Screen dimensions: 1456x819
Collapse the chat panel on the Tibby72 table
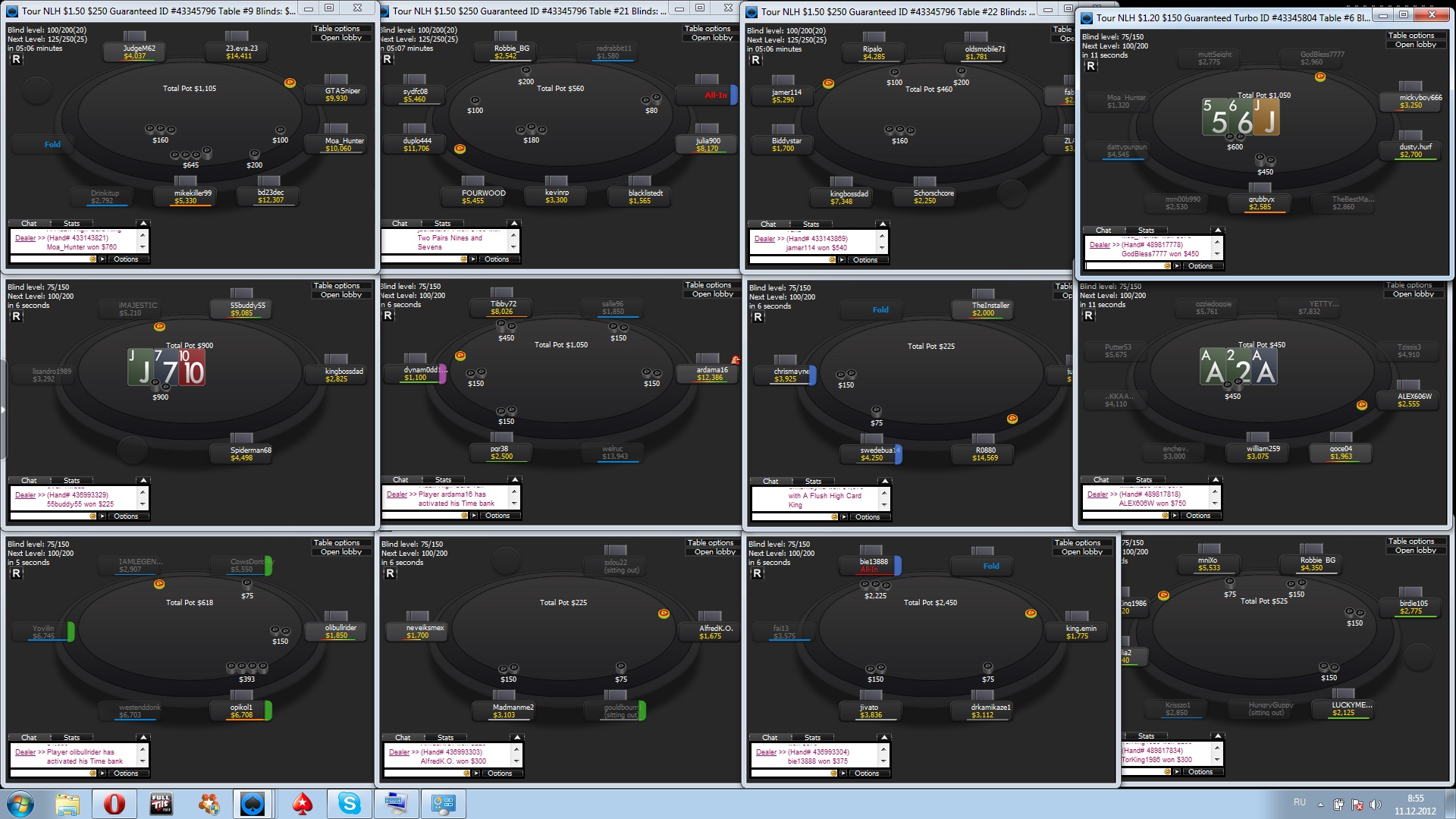point(515,480)
